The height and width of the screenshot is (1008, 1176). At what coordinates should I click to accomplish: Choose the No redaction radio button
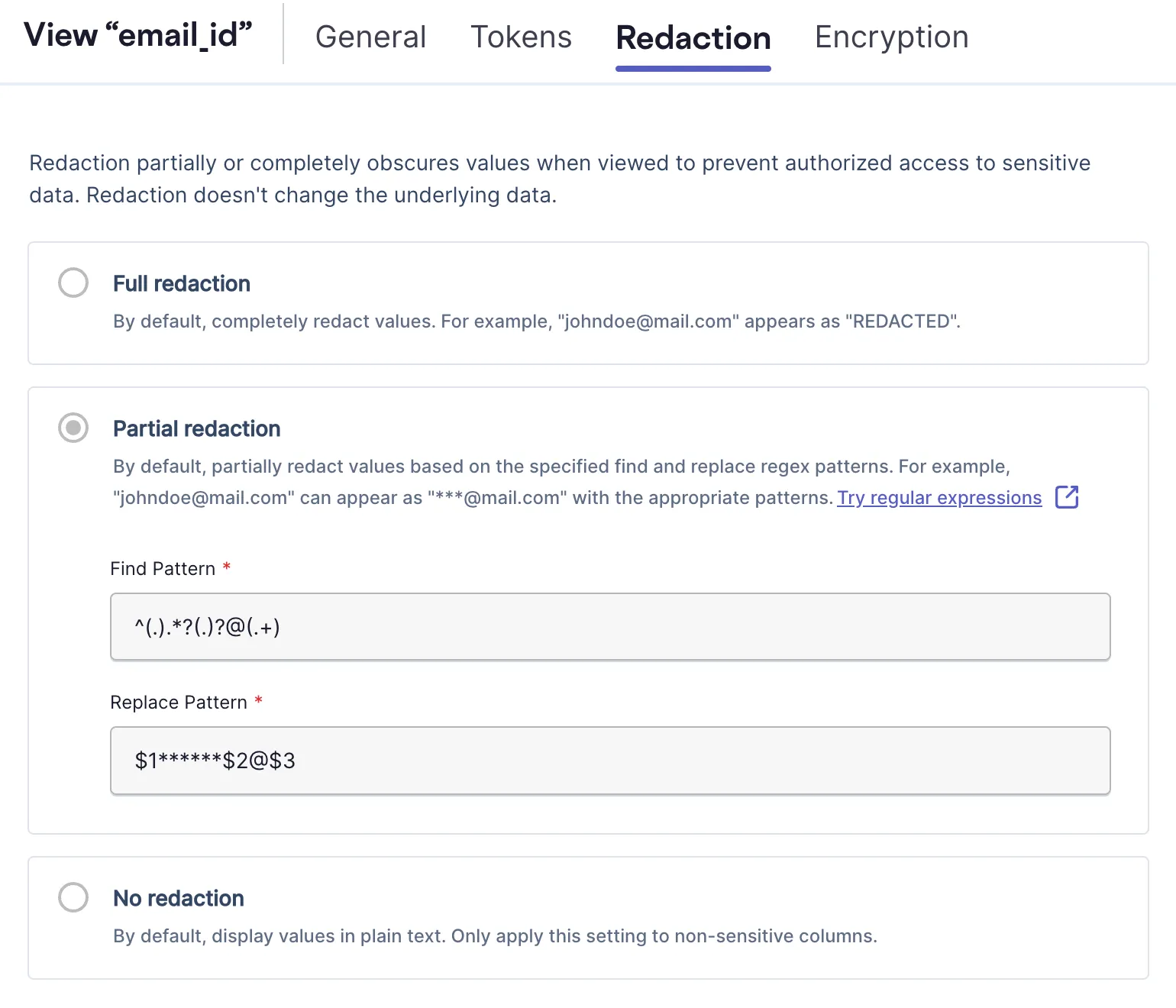73,897
